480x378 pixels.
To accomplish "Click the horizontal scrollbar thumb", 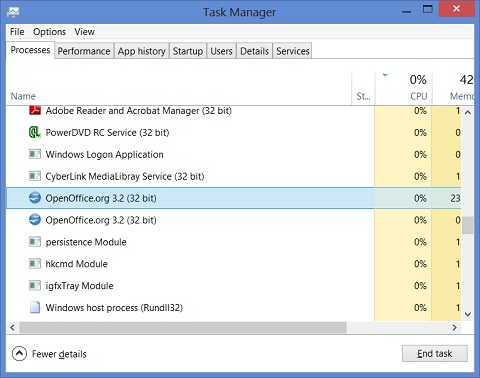I will pos(183,328).
